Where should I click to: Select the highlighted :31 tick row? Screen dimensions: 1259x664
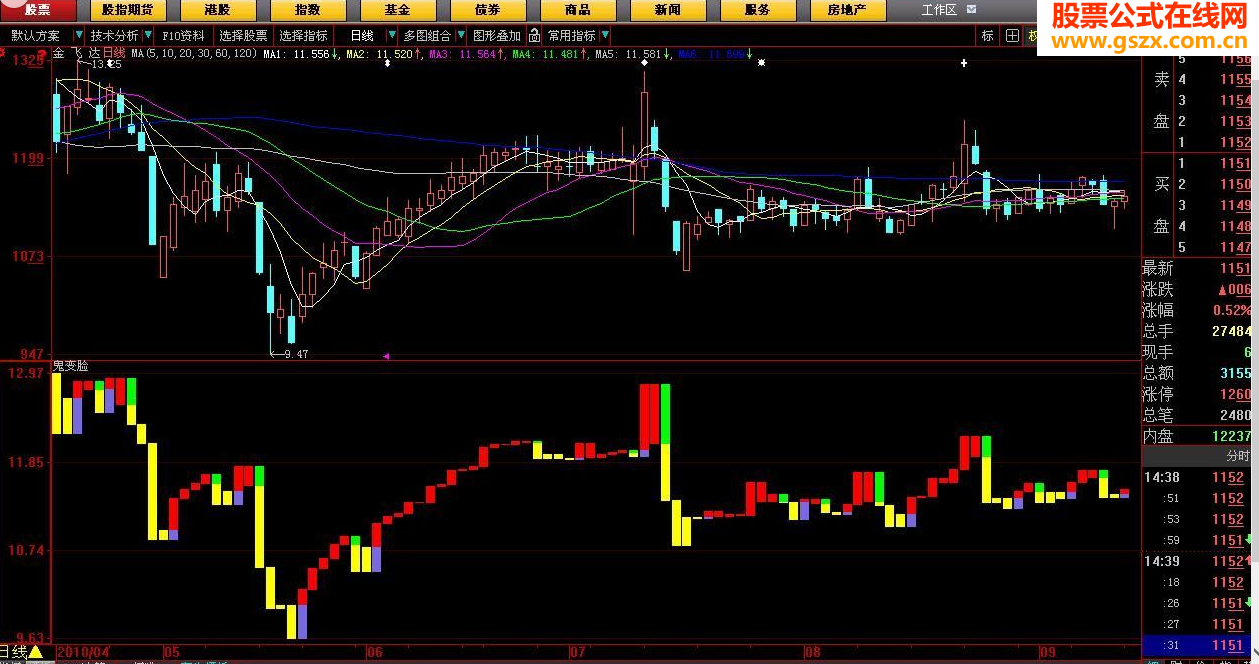(1197, 645)
